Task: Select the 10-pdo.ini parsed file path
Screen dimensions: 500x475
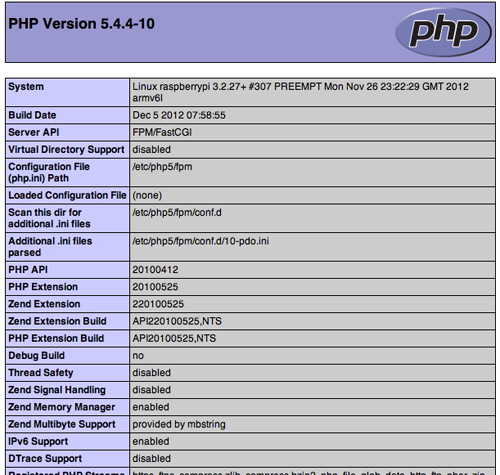Action: pos(201,241)
